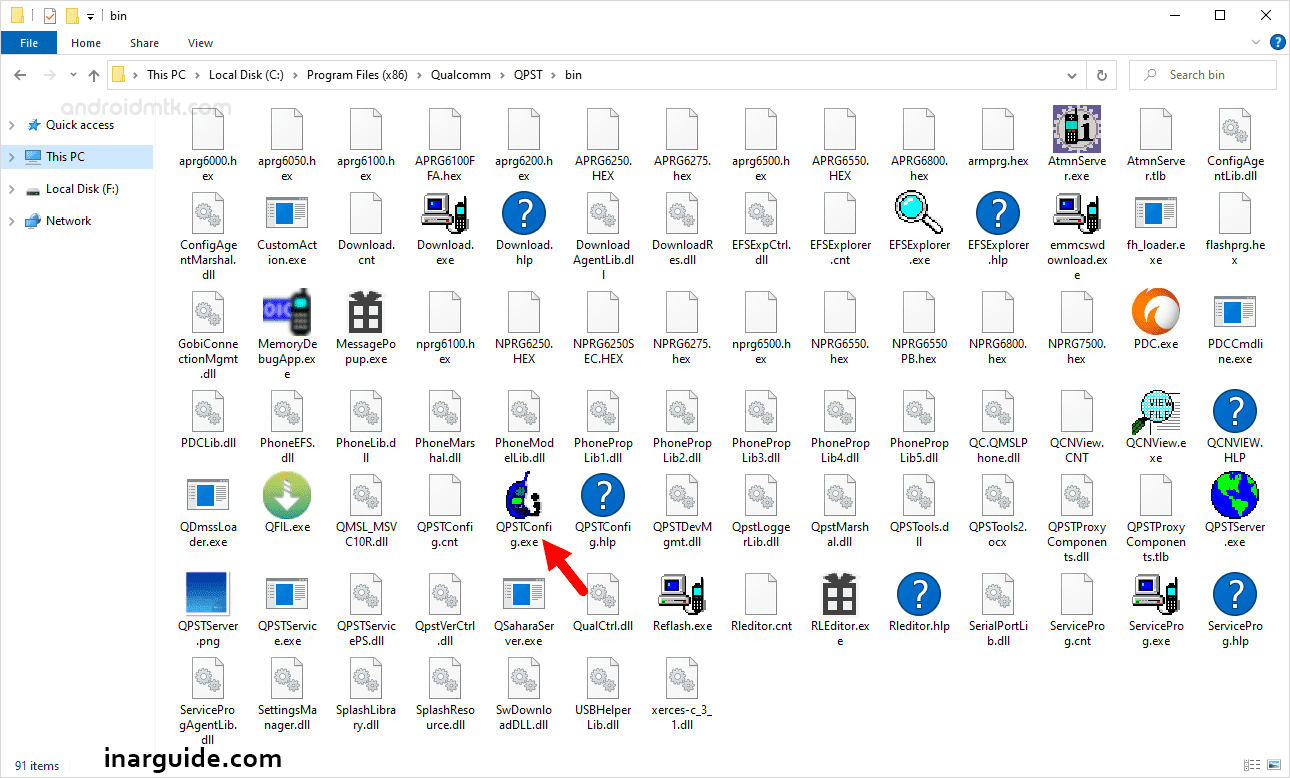The image size is (1290, 778).
Task: Select the fh_loader.exe icon
Action: 1156,213
